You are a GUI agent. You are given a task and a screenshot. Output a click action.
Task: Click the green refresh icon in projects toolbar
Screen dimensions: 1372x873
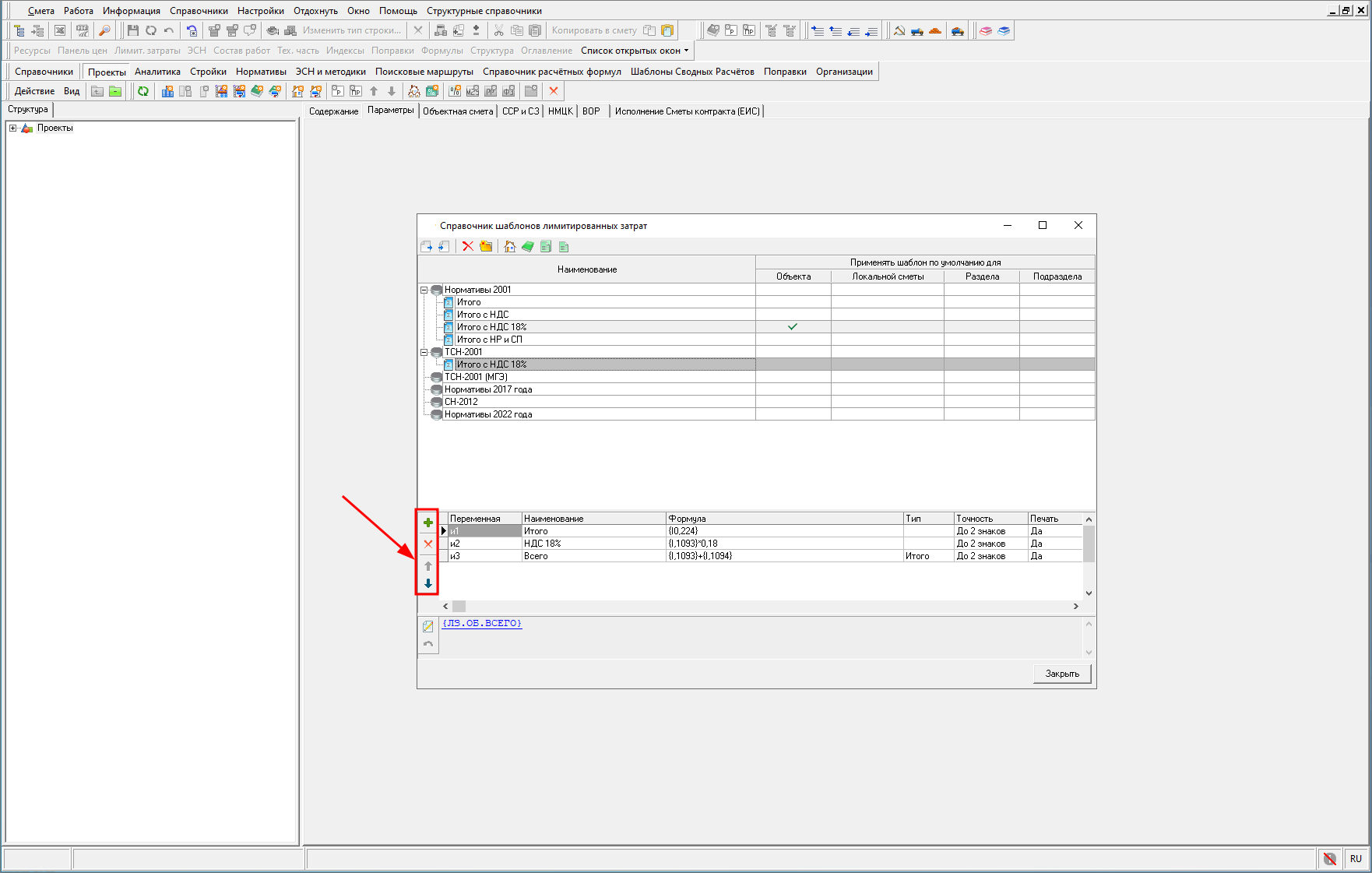coord(143,92)
